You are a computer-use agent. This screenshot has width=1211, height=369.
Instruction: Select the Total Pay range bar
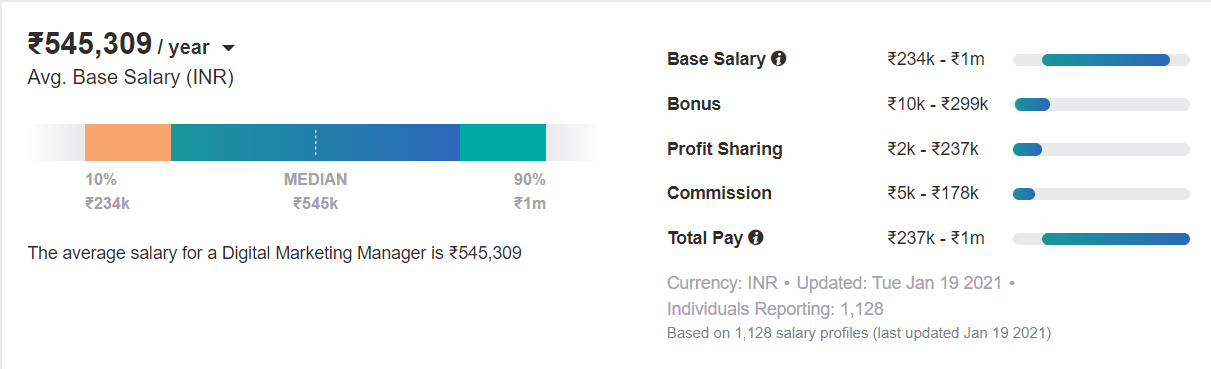pyautogui.click(x=1101, y=238)
